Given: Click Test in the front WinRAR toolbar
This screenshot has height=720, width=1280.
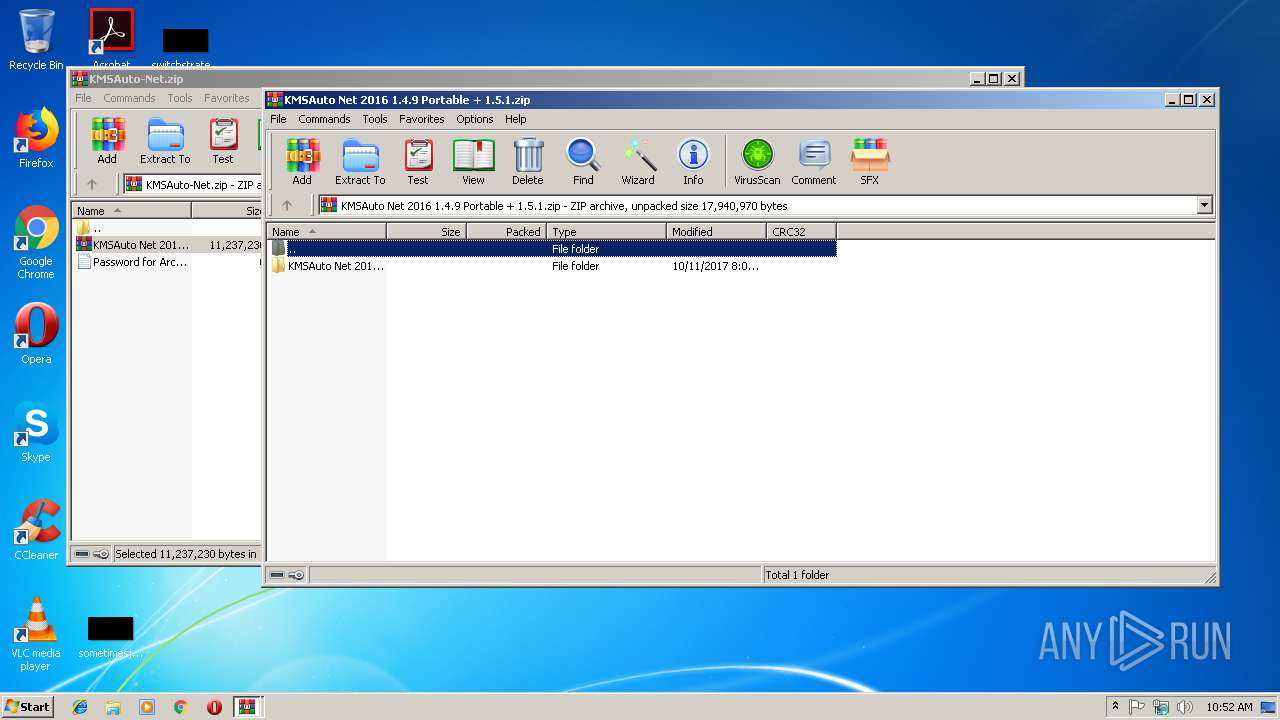Looking at the screenshot, I should (x=418, y=162).
